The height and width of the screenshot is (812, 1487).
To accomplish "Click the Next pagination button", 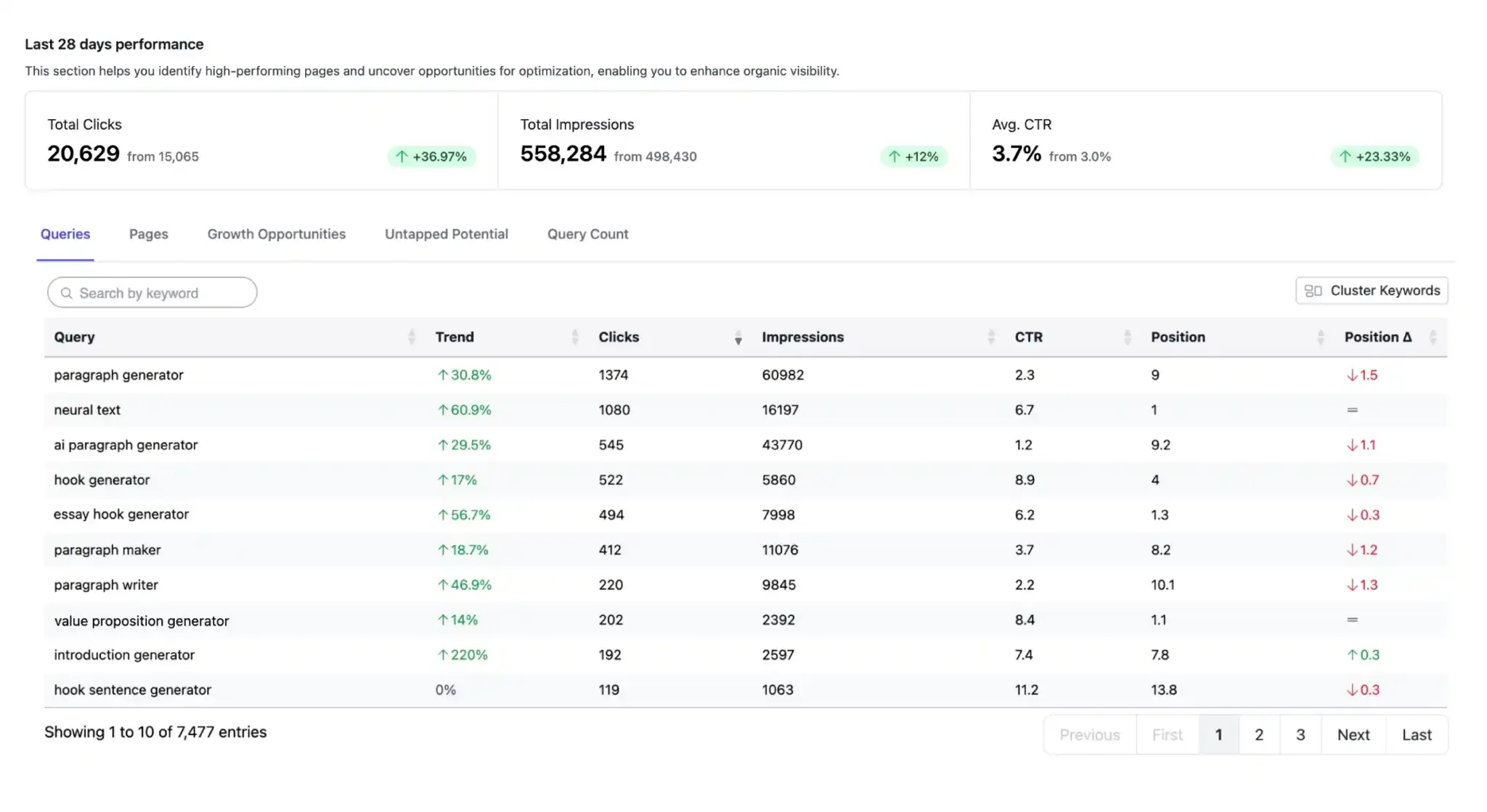I will pyautogui.click(x=1353, y=734).
